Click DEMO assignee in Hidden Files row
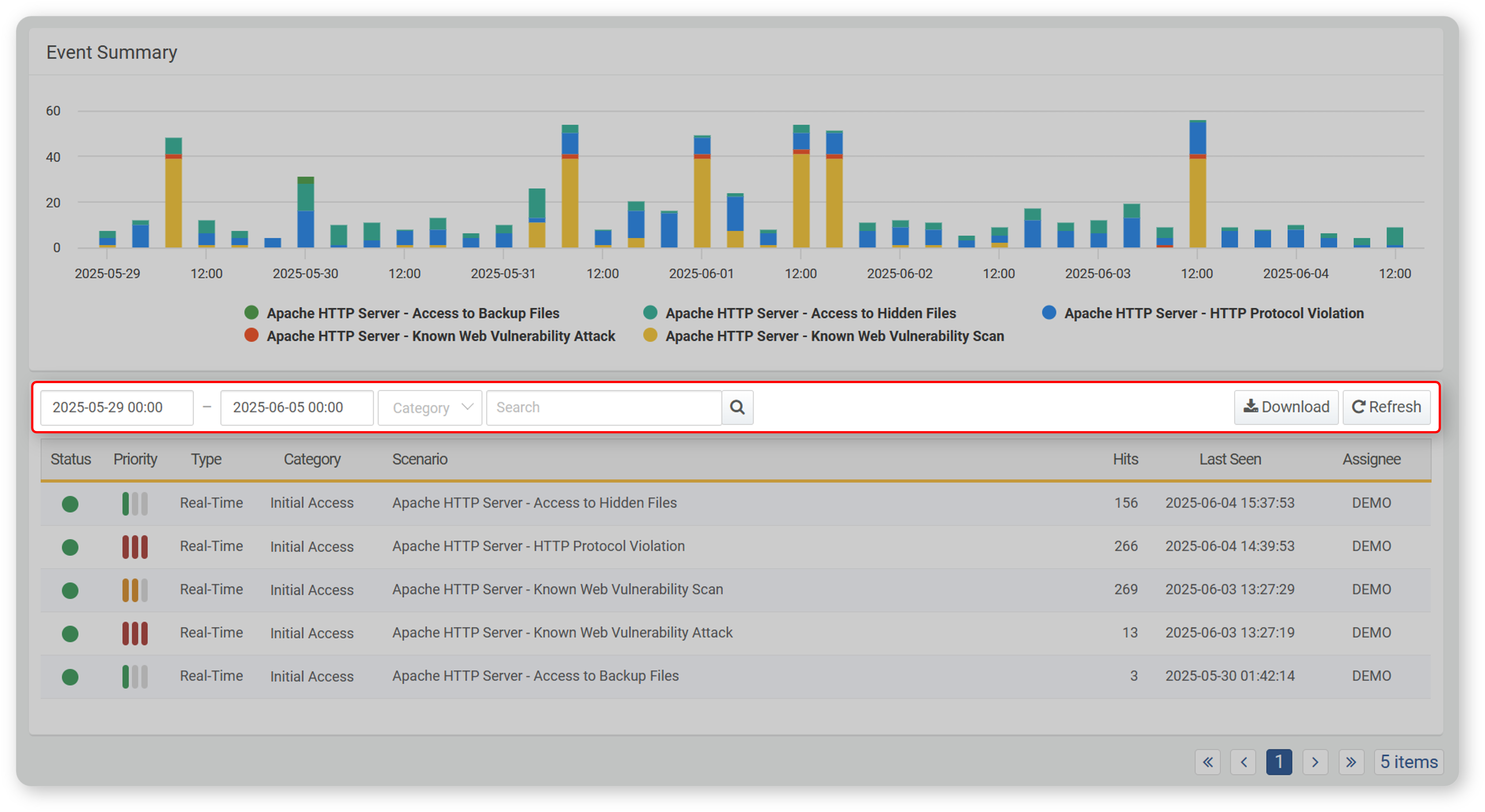 pos(1371,503)
